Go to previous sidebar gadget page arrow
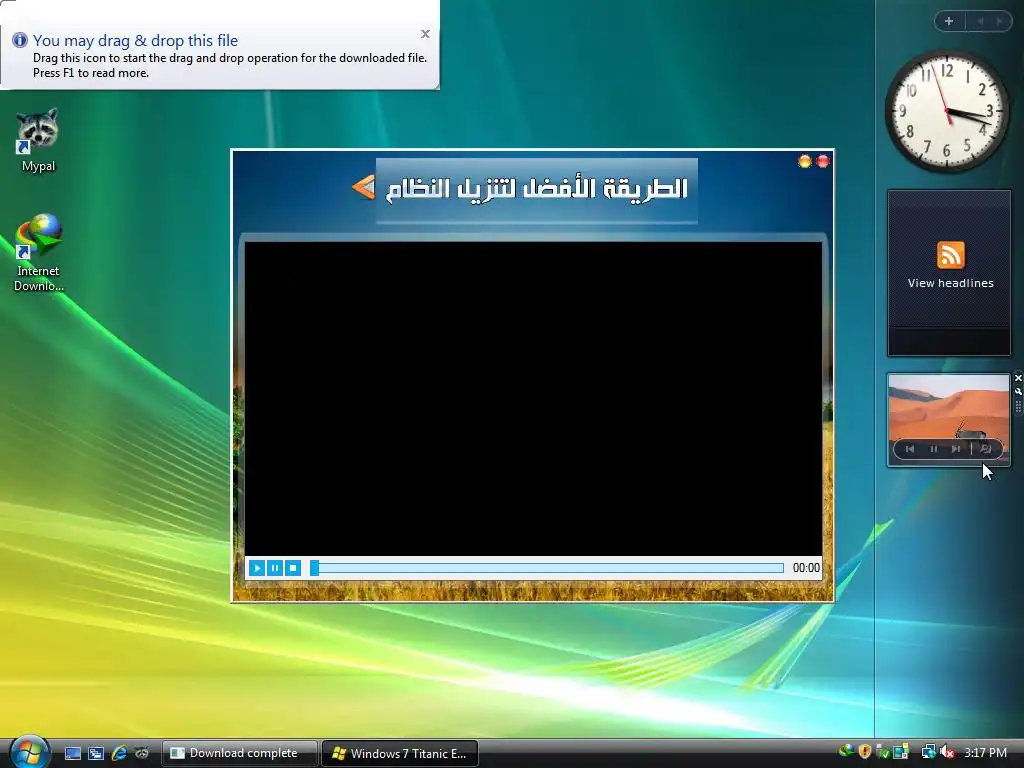Image resolution: width=1024 pixels, height=768 pixels. click(x=980, y=21)
